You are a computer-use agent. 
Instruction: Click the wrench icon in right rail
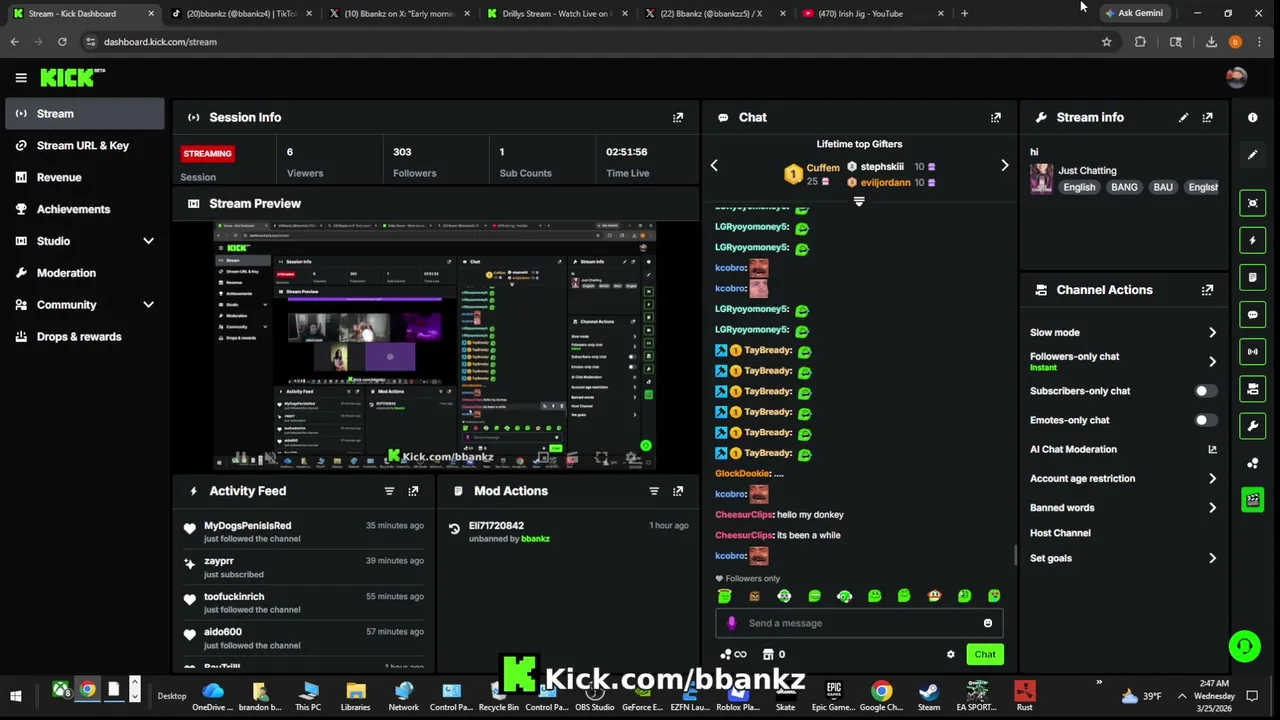tap(1253, 426)
